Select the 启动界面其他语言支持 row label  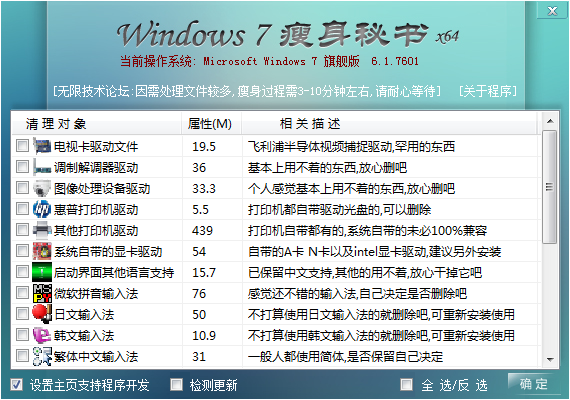[x=114, y=273]
